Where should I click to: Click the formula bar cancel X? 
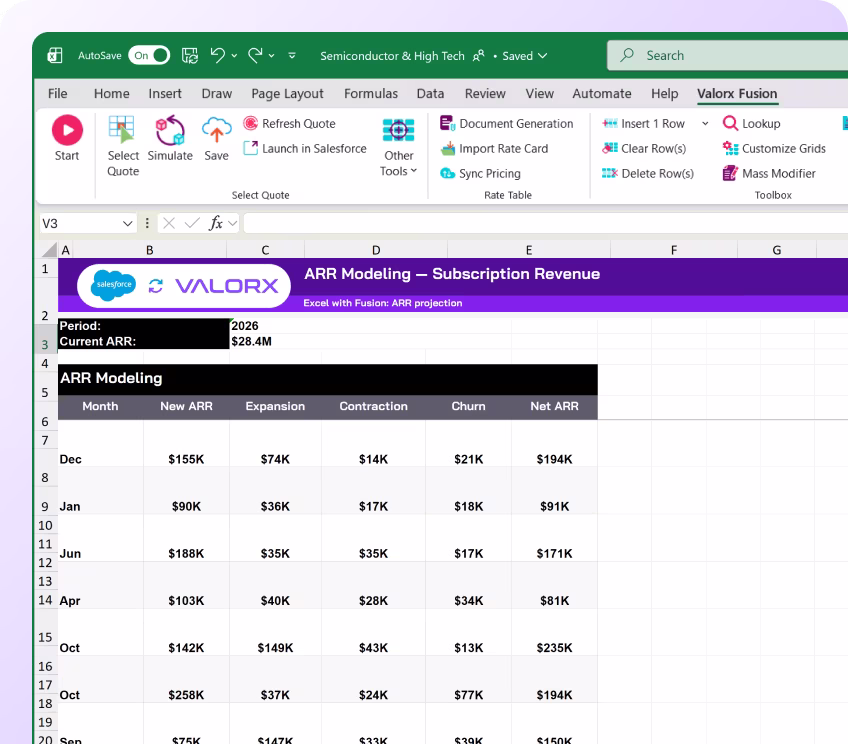point(169,223)
